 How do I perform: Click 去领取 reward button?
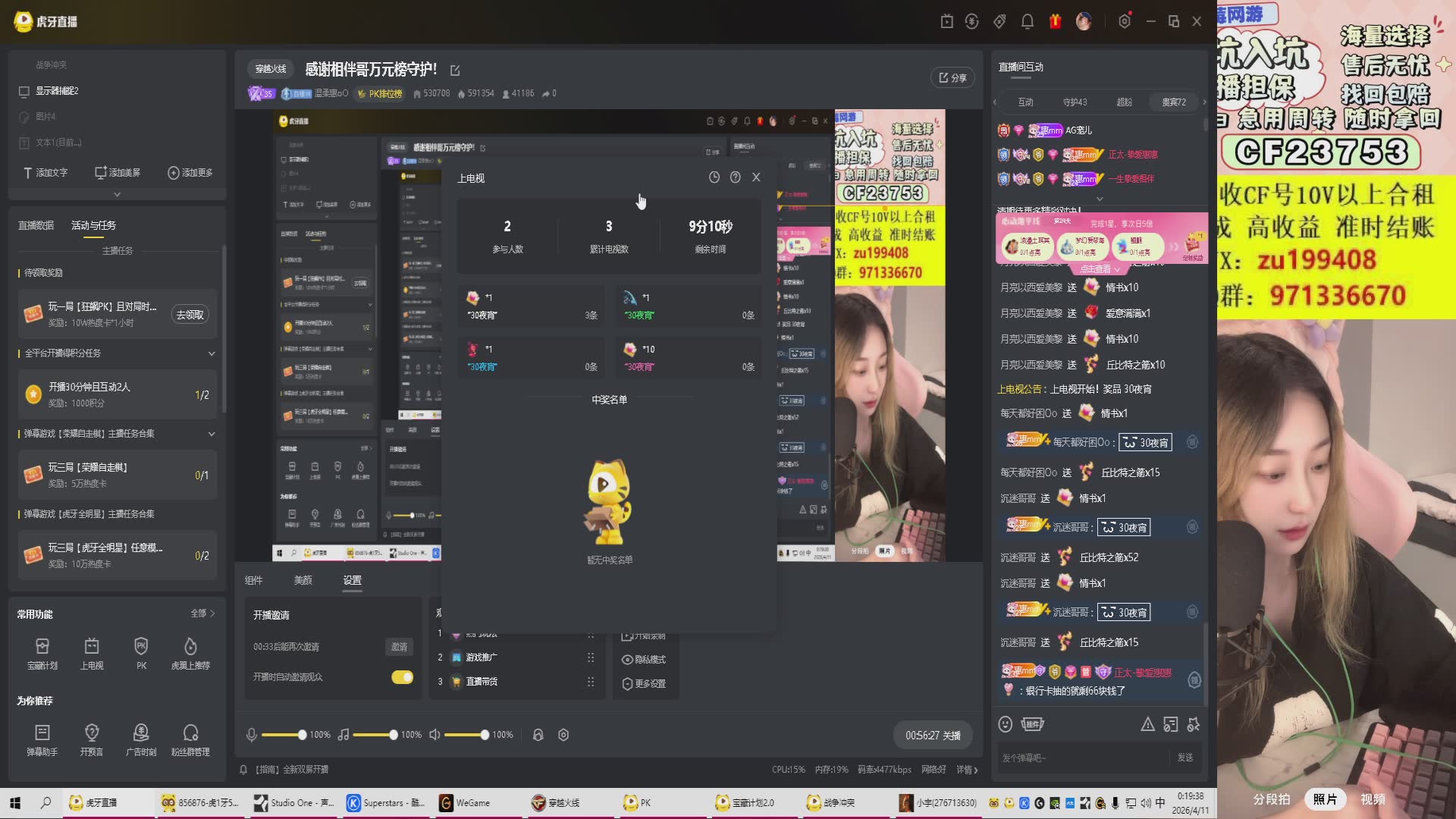click(190, 315)
